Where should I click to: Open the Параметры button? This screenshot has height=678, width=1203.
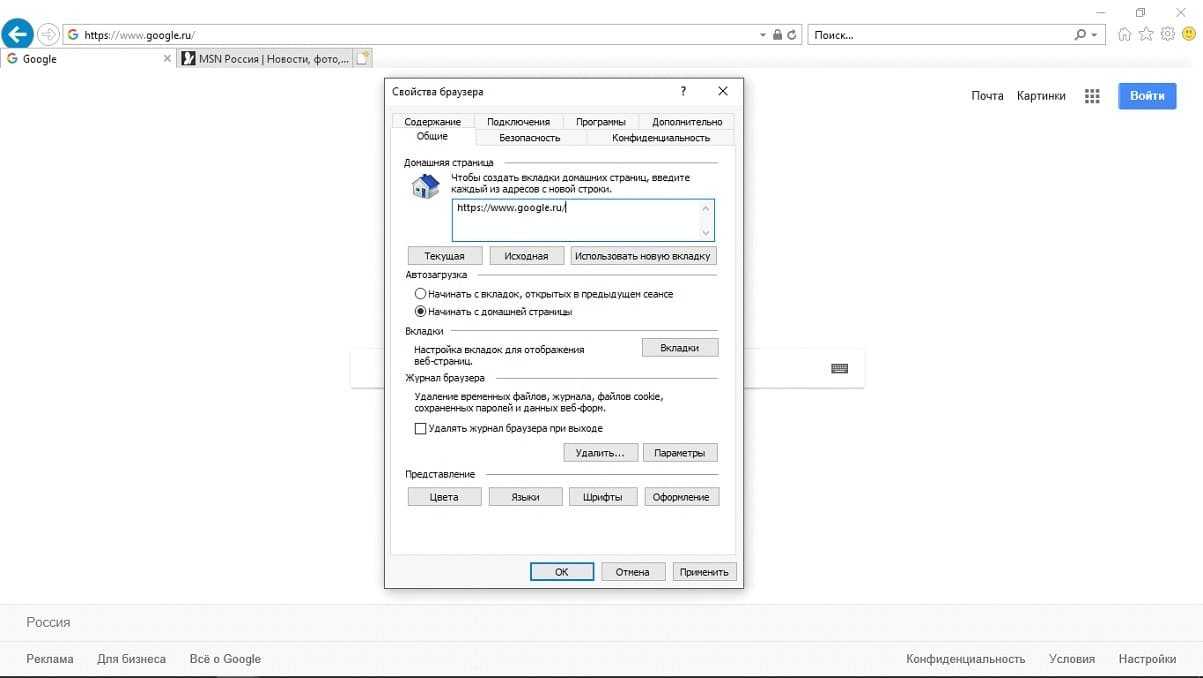[x=680, y=453]
